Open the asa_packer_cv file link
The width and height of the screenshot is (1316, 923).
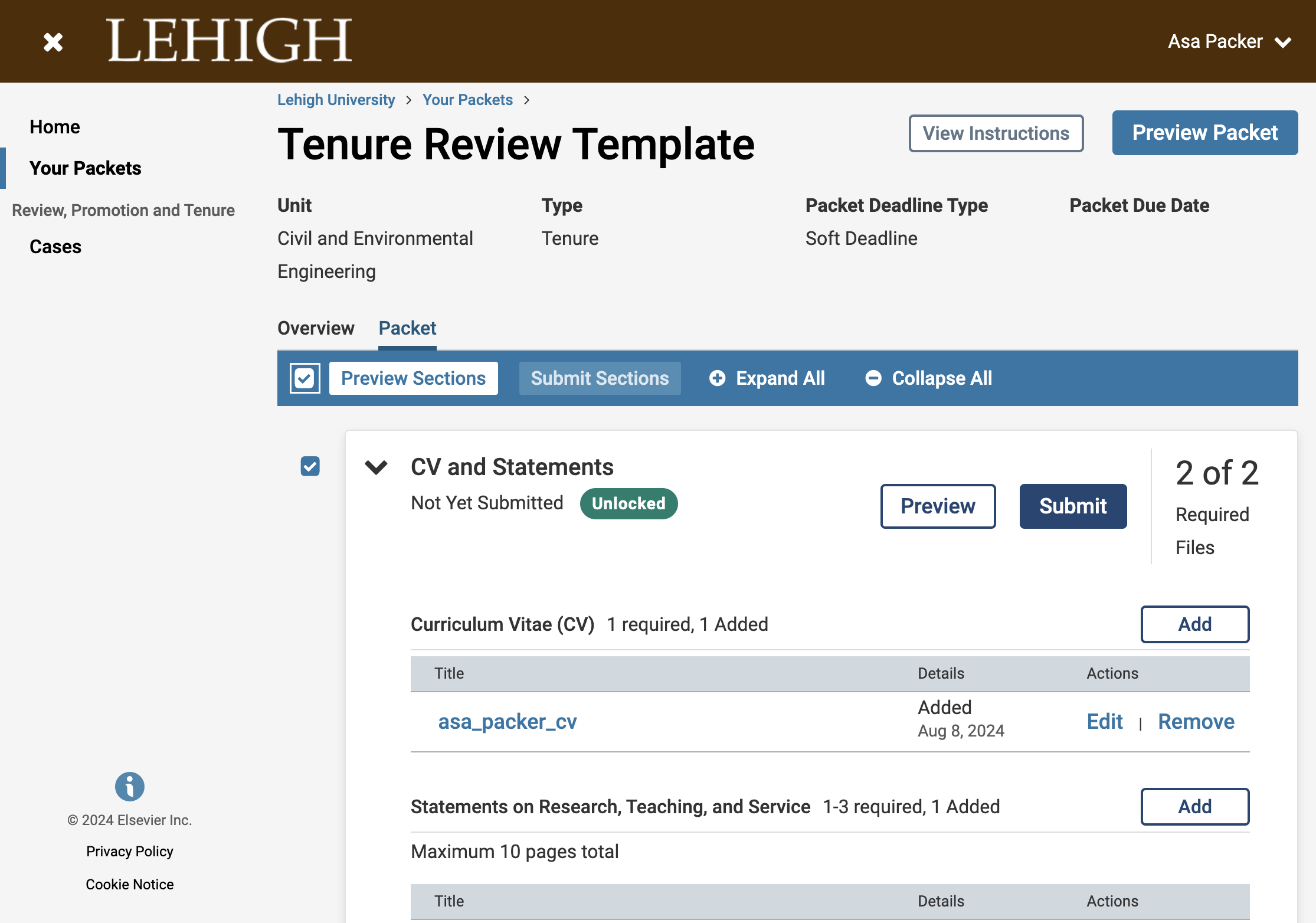pyautogui.click(x=508, y=722)
